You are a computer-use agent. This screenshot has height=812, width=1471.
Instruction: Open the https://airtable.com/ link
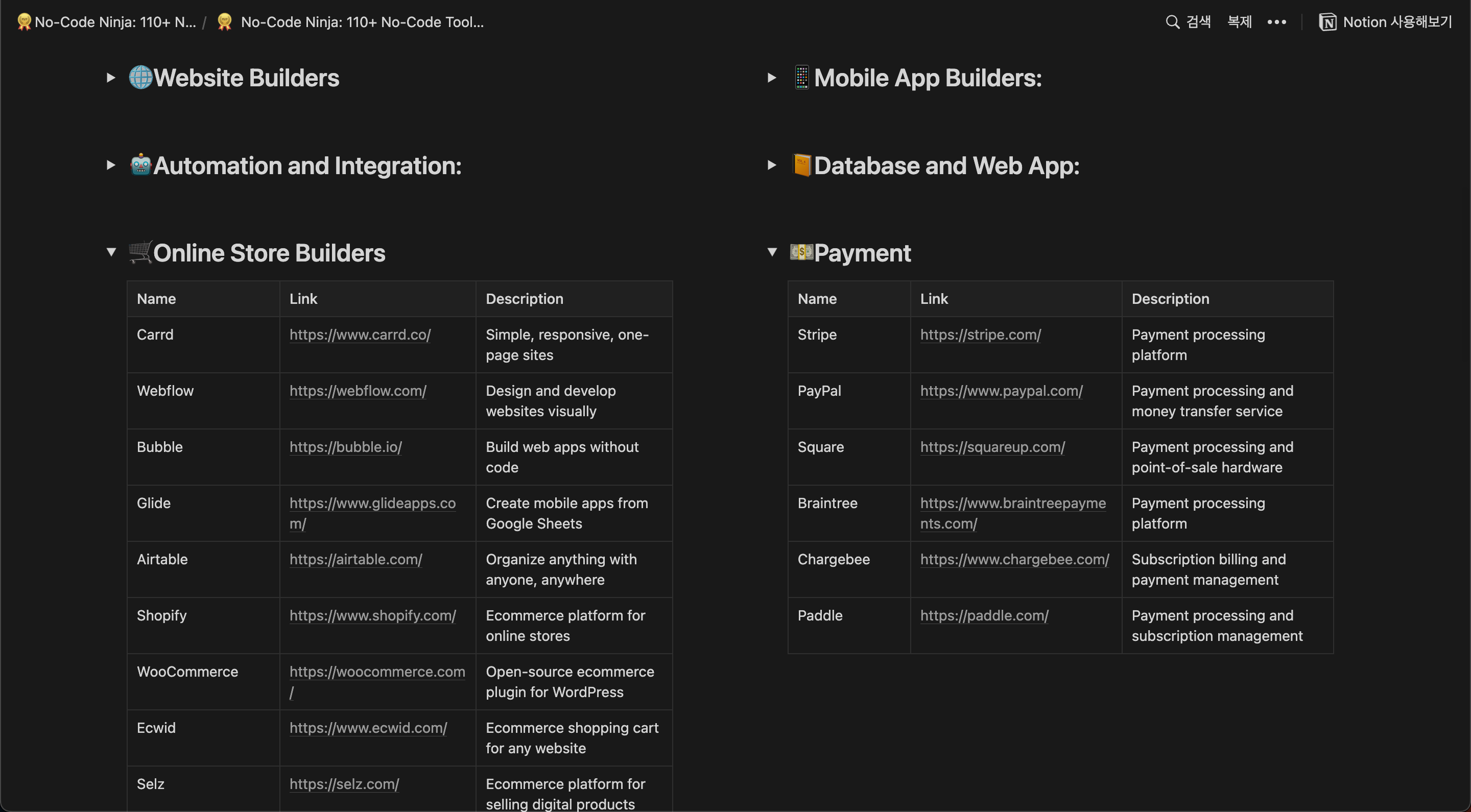pyautogui.click(x=356, y=559)
